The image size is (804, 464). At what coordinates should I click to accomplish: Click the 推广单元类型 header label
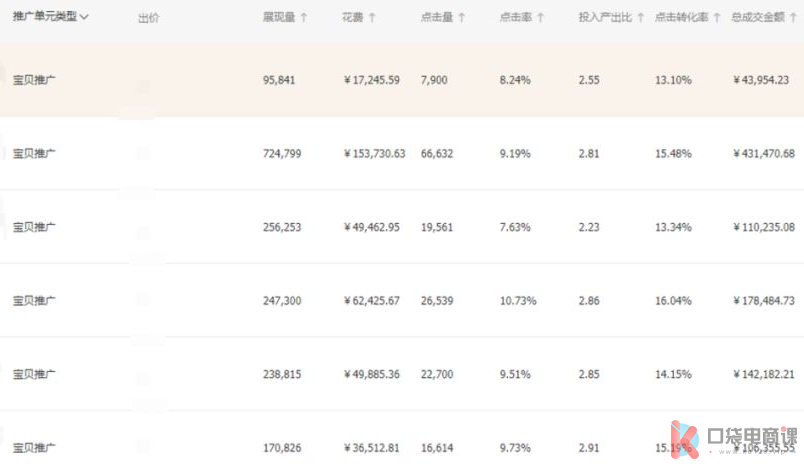(44, 17)
